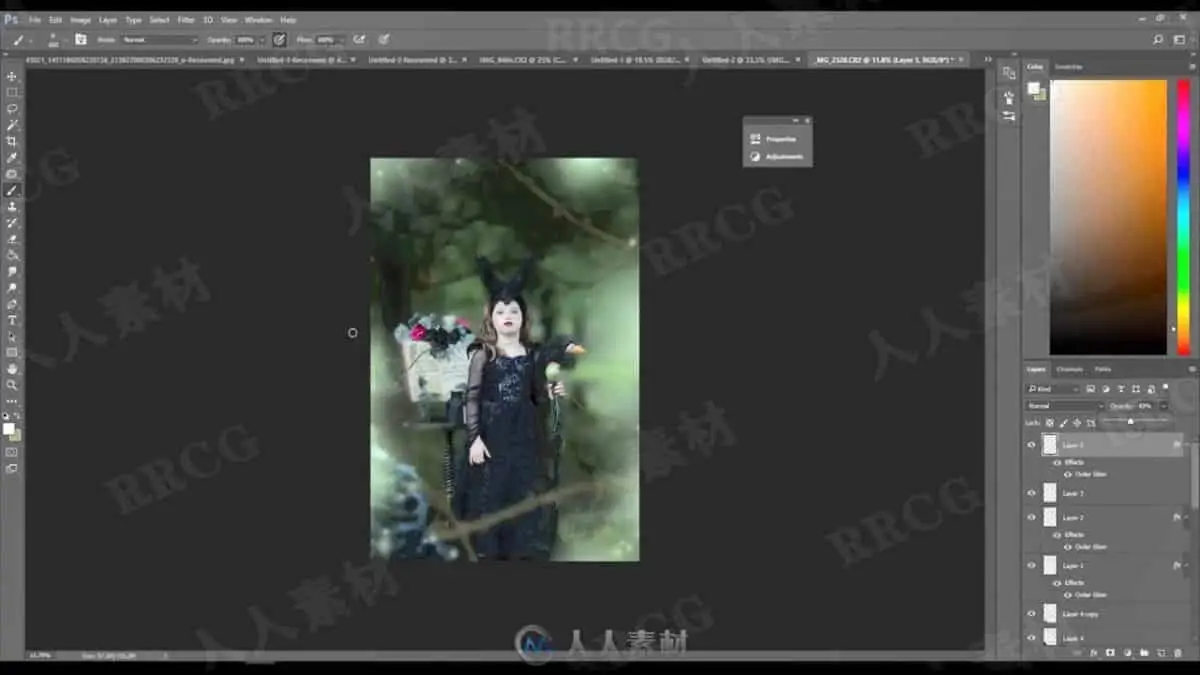Open the Layer menu
This screenshot has height=675, width=1200.
tap(108, 20)
